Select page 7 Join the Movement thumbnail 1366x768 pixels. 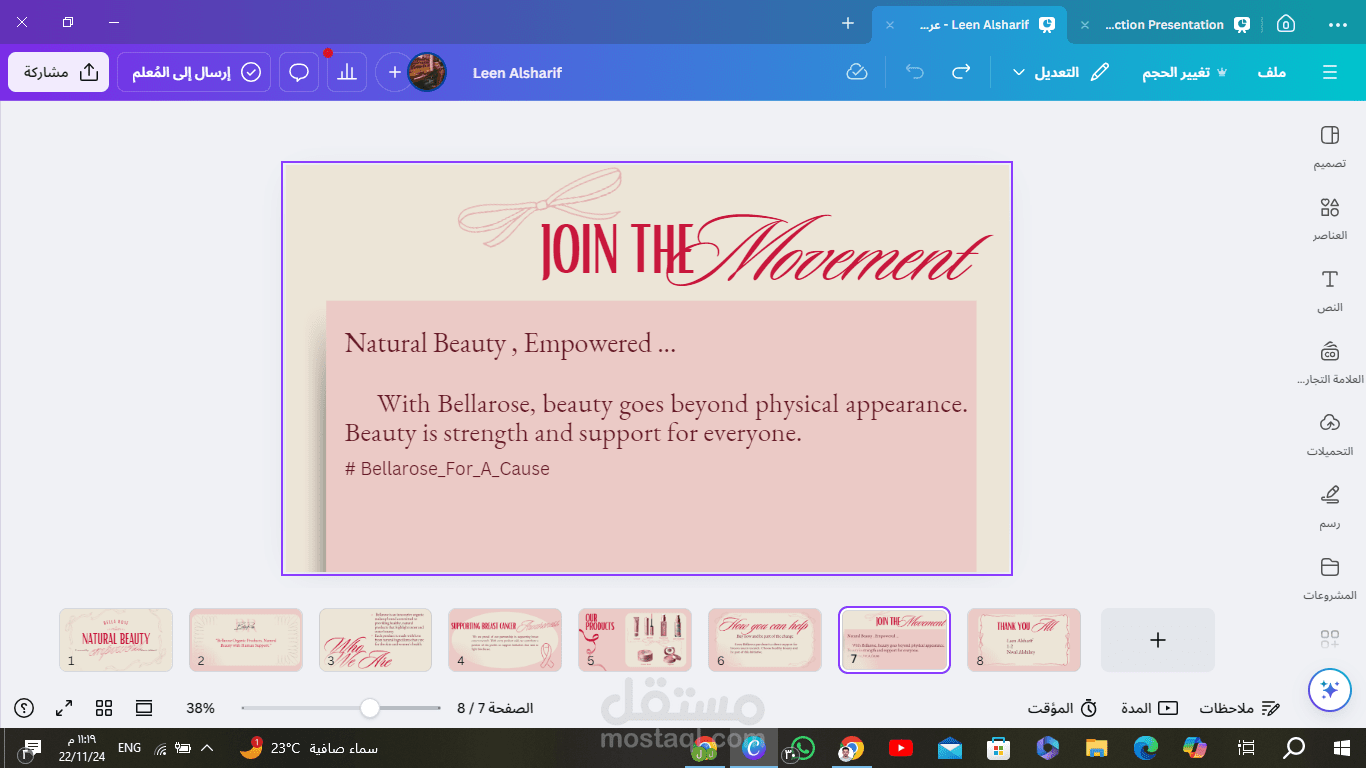894,640
